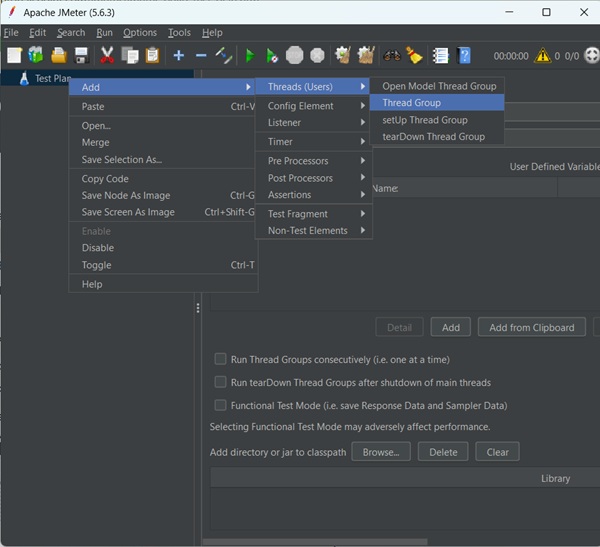Click the Save floppy disk toolbar icon
The height and width of the screenshot is (547, 600).
point(82,55)
